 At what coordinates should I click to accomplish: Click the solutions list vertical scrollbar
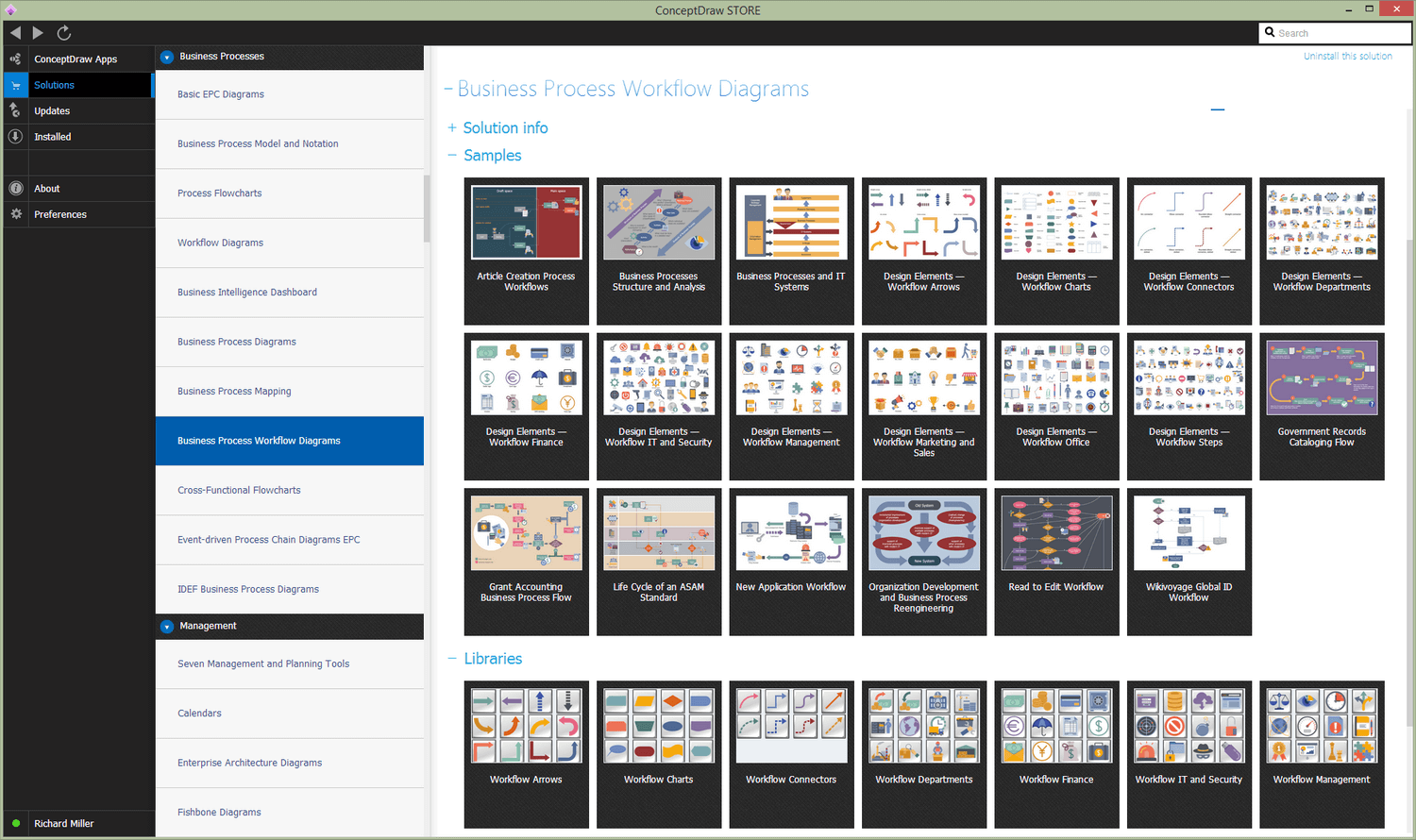(x=427, y=208)
